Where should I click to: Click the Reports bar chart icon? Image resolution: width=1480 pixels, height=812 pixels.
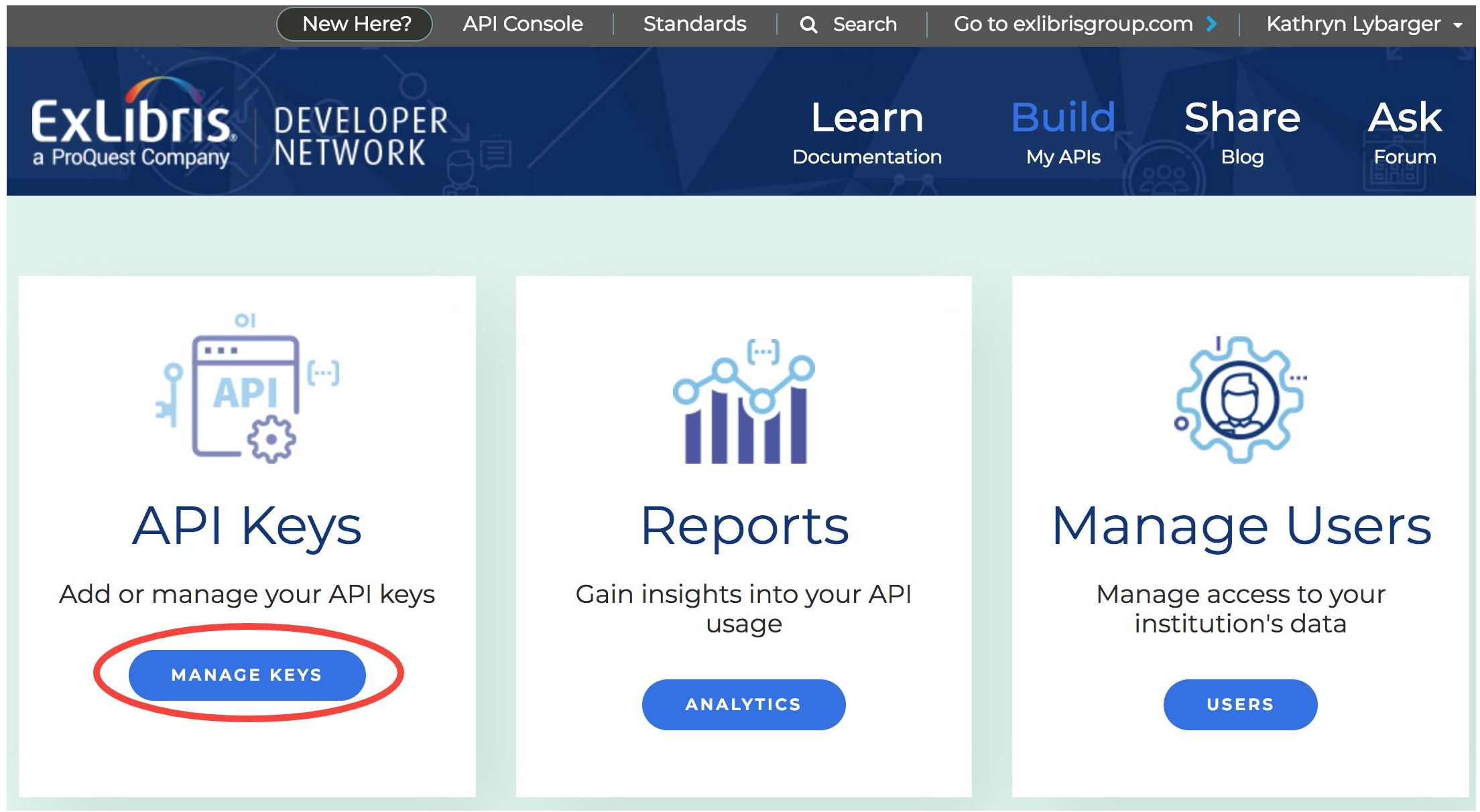click(744, 402)
